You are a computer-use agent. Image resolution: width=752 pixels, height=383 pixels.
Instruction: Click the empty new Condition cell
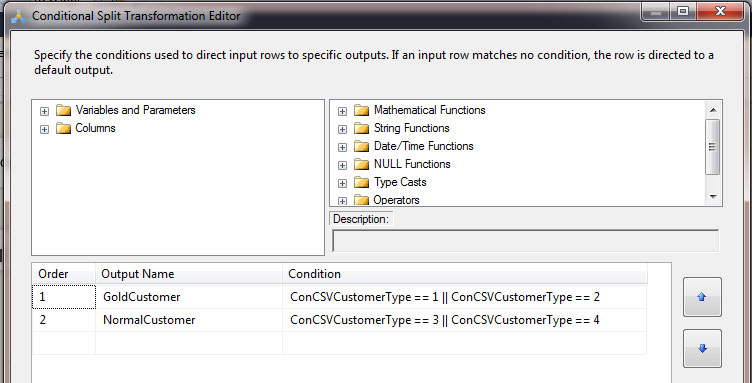tap(465, 343)
